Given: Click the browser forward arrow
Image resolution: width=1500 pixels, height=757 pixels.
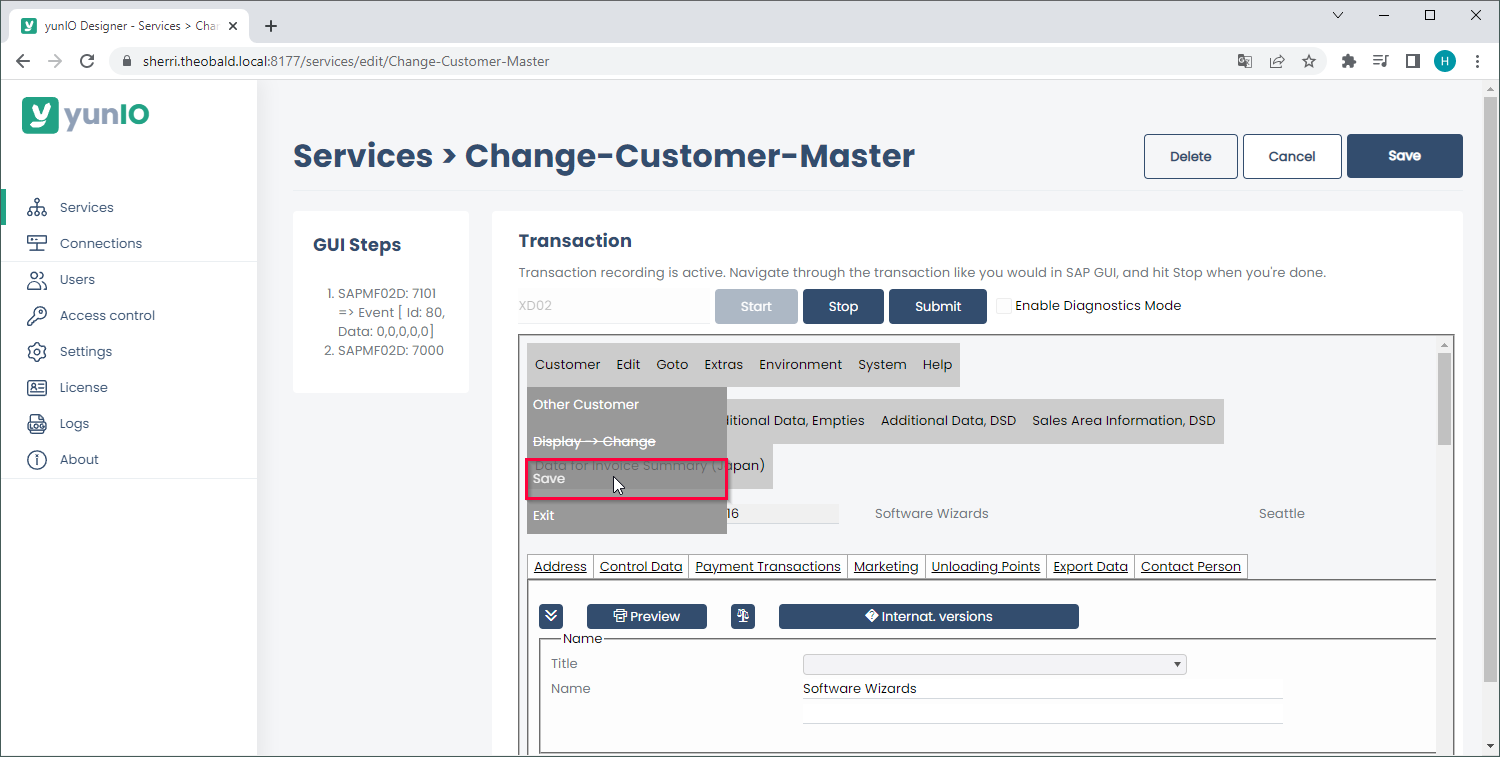Looking at the screenshot, I should tap(55, 61).
